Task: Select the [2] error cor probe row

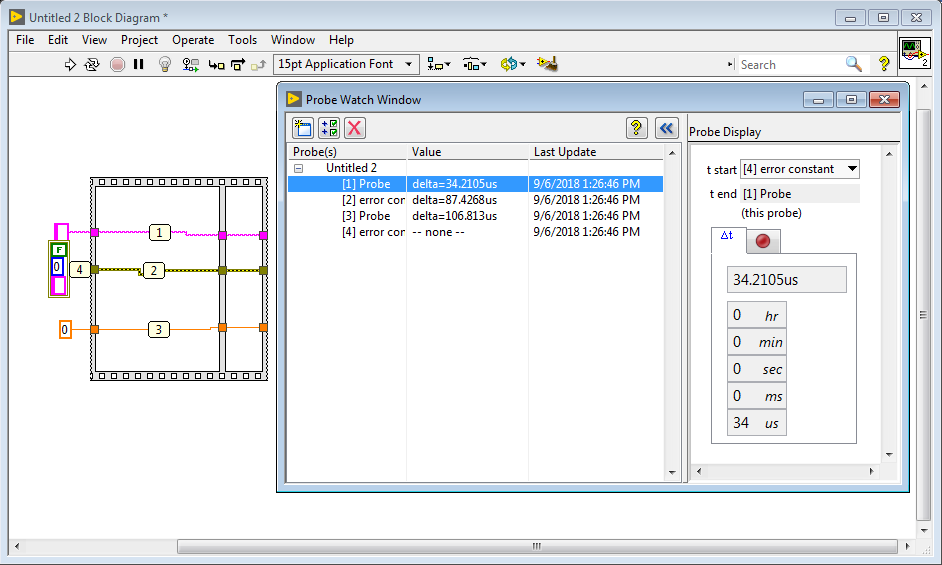Action: pos(475,200)
